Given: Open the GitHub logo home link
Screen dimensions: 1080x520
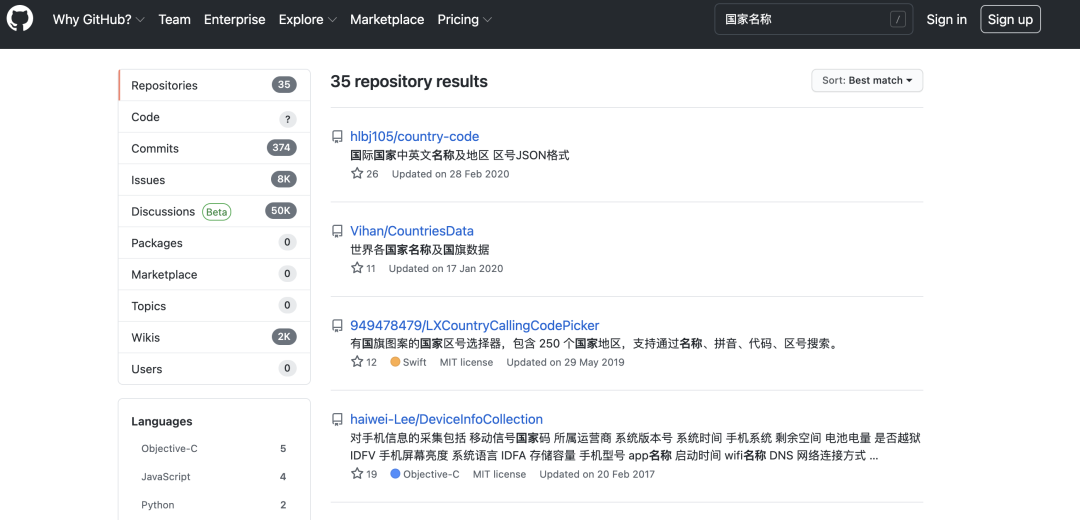Looking at the screenshot, I should tap(19, 19).
